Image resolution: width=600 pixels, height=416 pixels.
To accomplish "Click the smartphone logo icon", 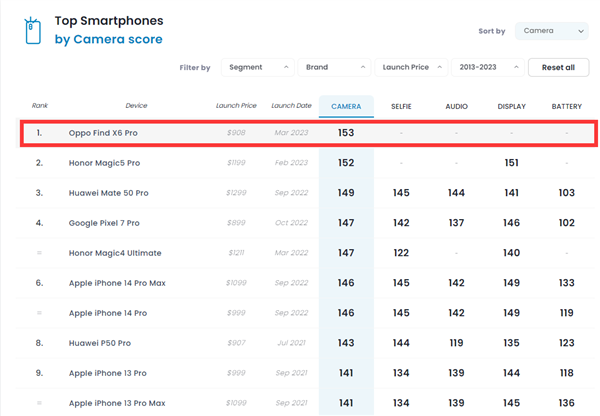I will pos(33,31).
